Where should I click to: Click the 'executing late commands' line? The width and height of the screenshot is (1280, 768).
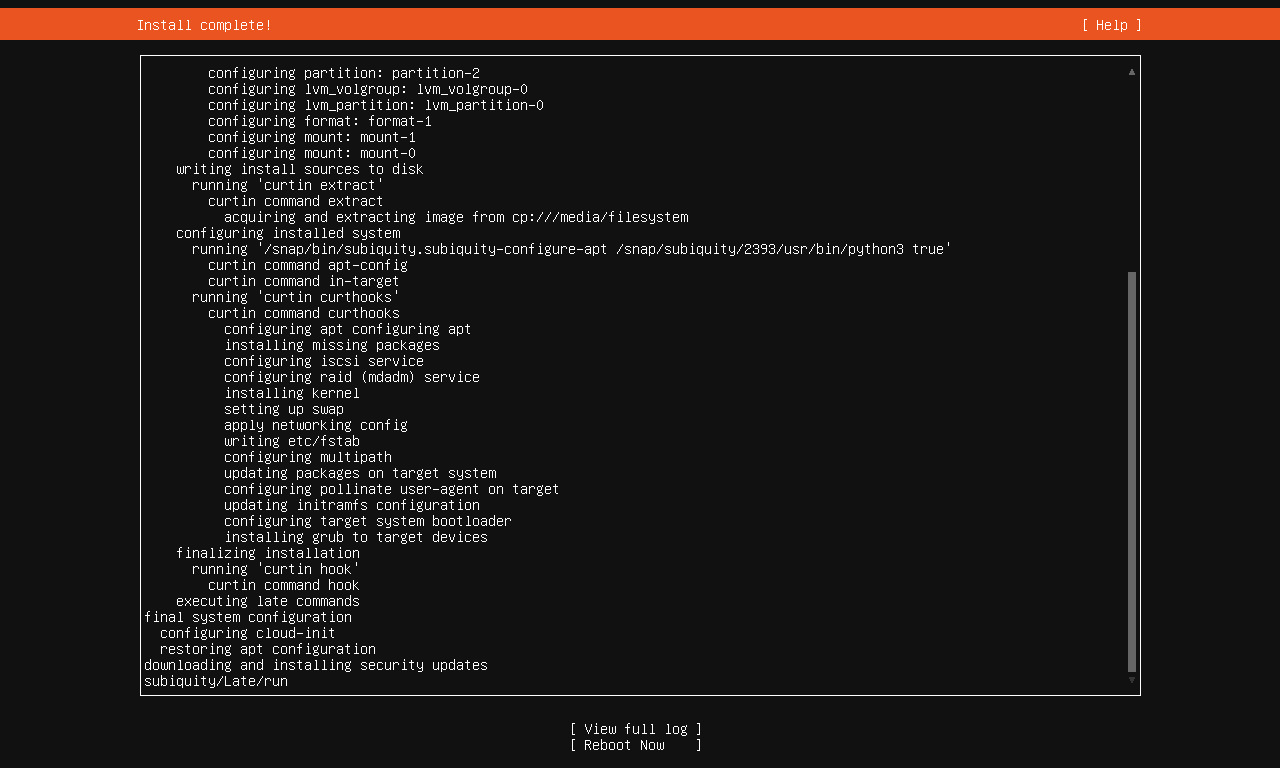click(x=268, y=601)
